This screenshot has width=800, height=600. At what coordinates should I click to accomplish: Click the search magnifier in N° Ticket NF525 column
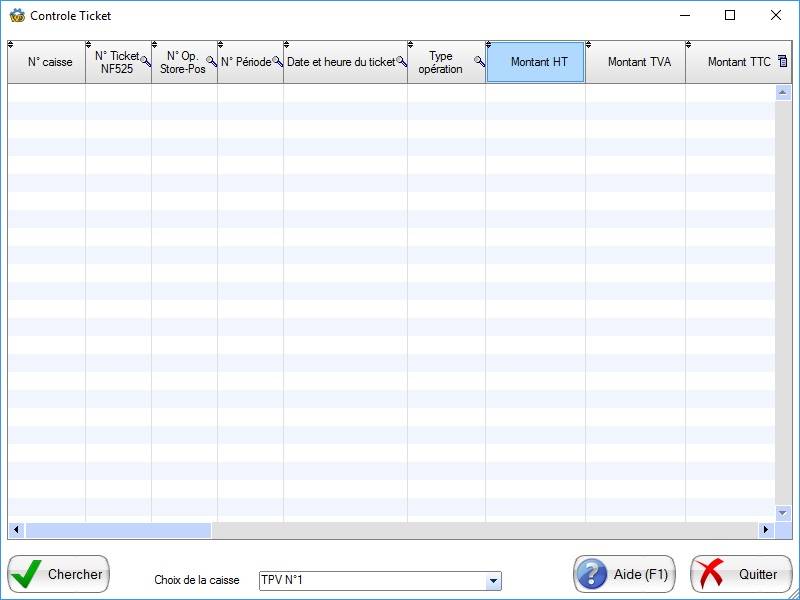pyautogui.click(x=146, y=62)
